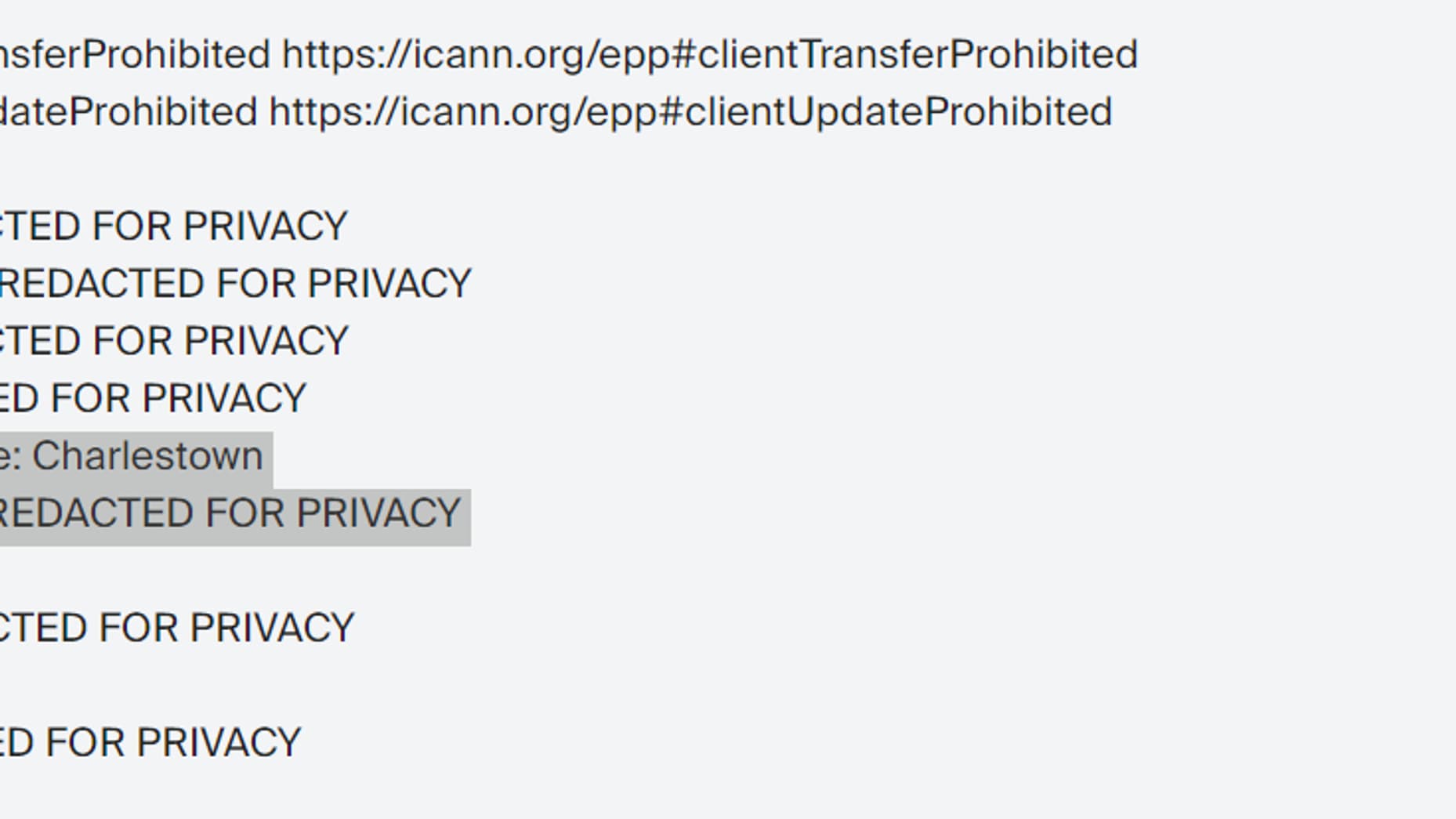Click the "#clientUpdateProhibited" URL fragment
Screen dimensions: 1456x819
coord(886,112)
